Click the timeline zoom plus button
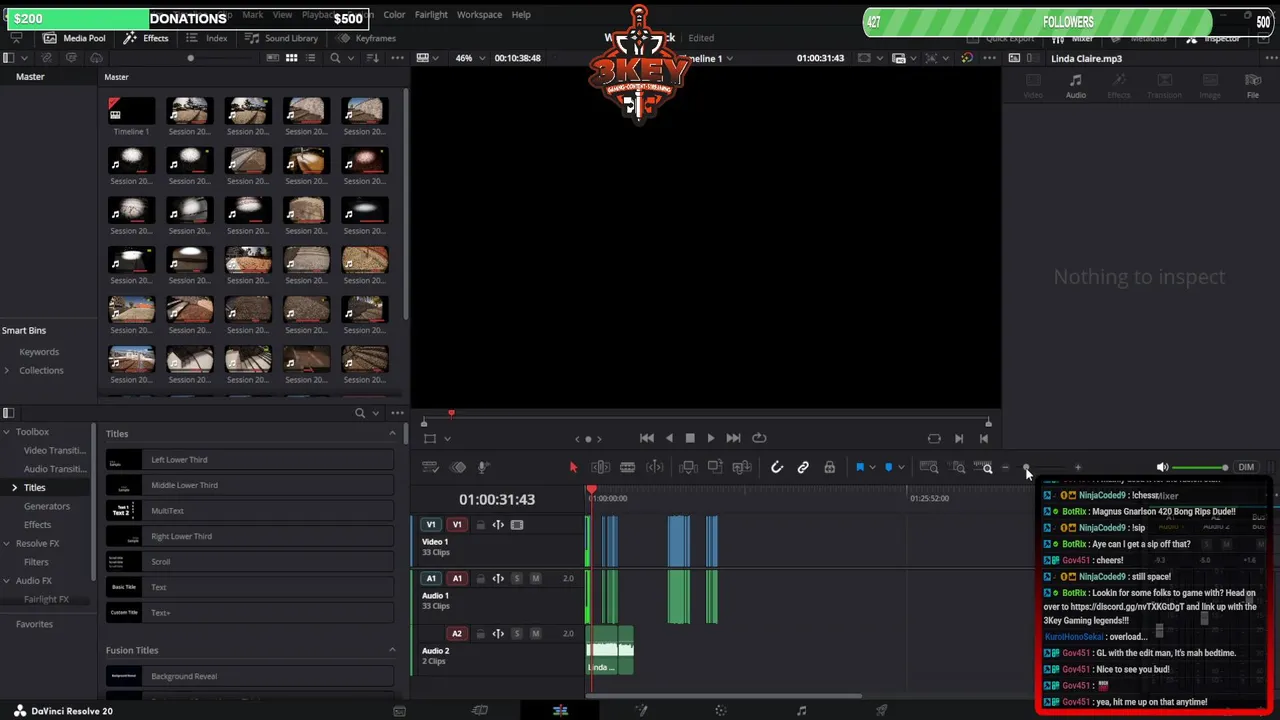The width and height of the screenshot is (1280, 720). (1077, 467)
